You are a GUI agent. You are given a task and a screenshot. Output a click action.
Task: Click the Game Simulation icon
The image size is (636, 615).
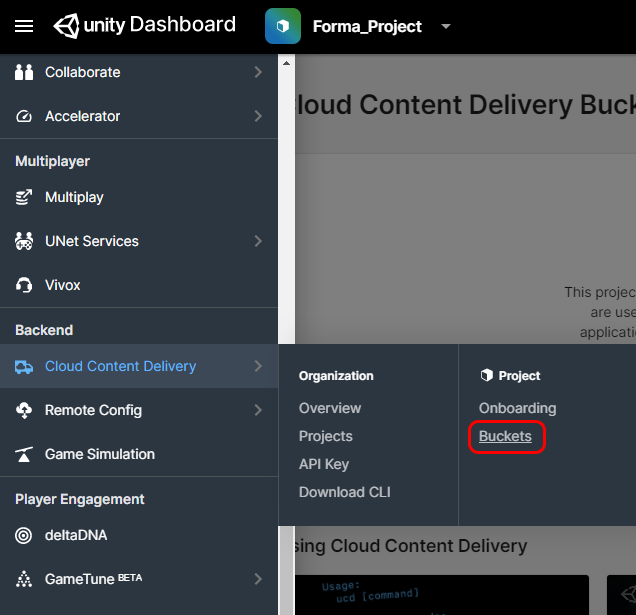(24, 454)
